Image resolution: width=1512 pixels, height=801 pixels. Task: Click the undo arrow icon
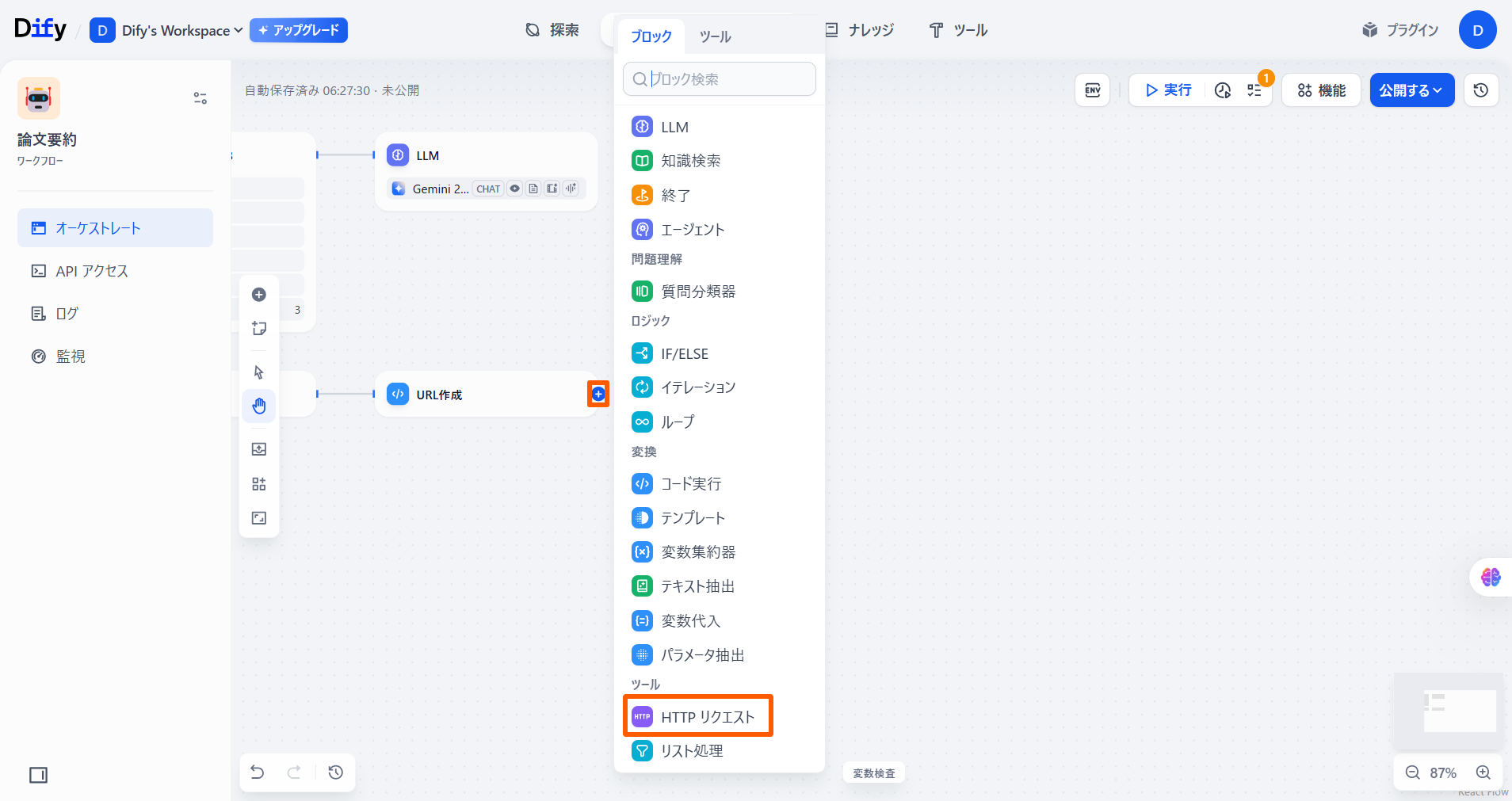(258, 772)
